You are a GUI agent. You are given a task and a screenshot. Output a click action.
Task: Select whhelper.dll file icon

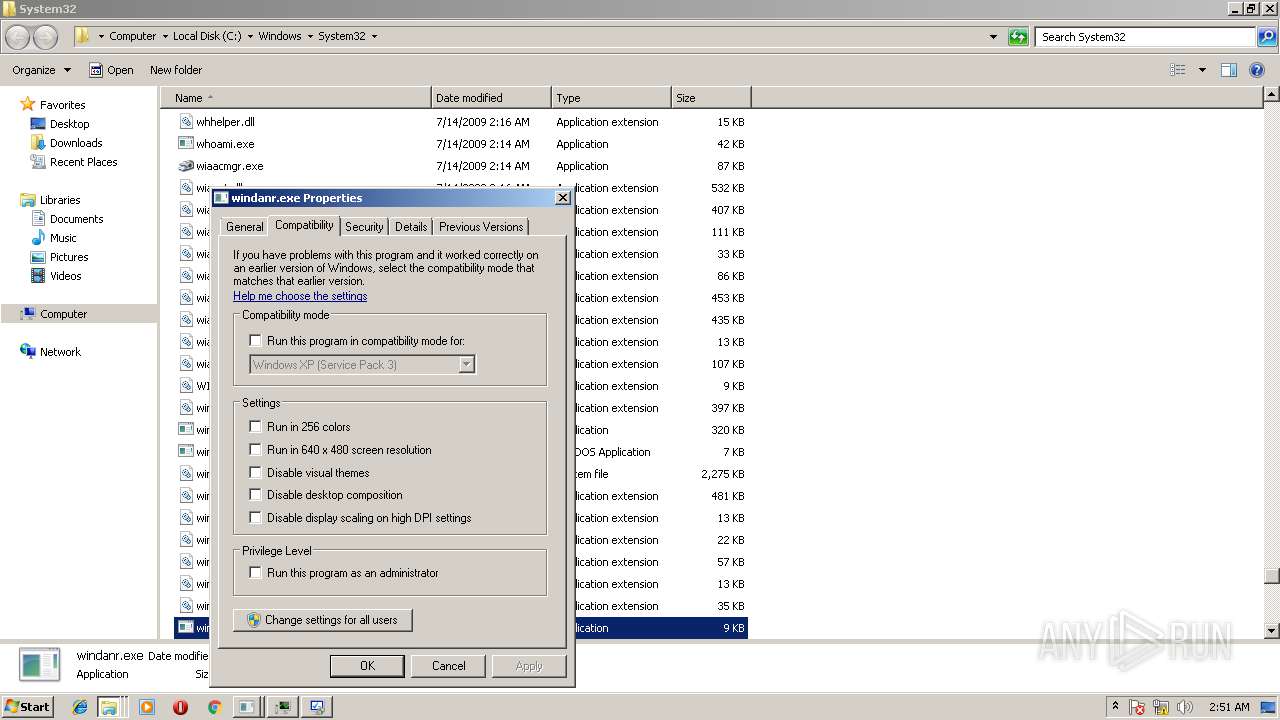[x=186, y=122]
